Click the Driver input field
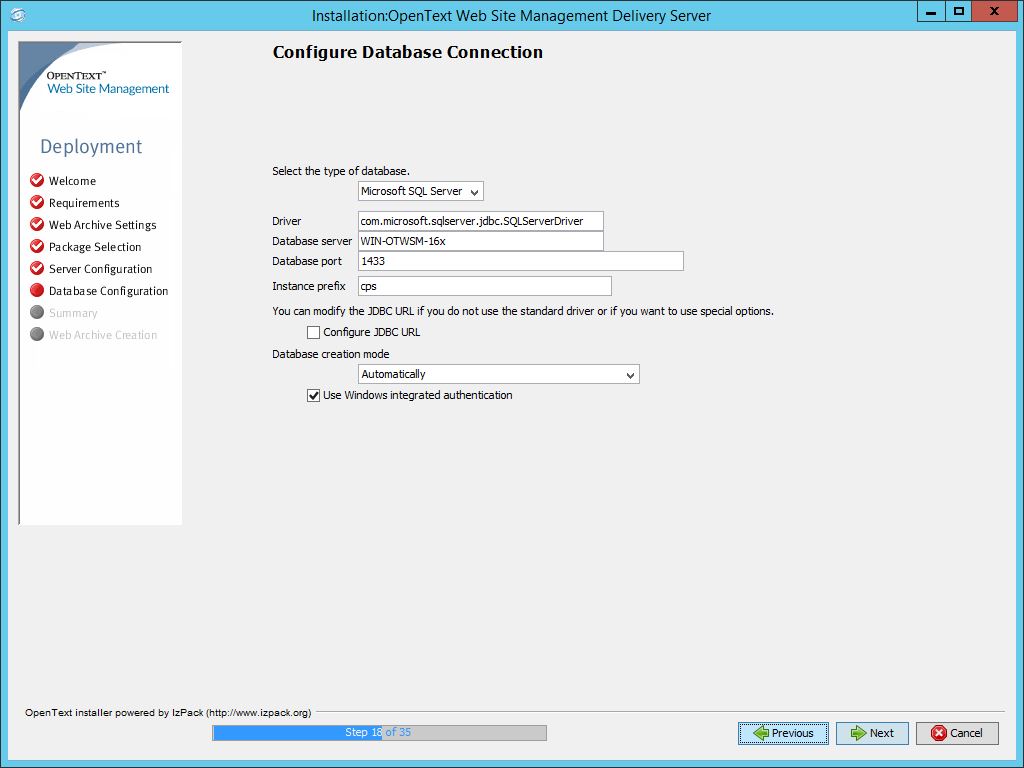 pos(481,221)
